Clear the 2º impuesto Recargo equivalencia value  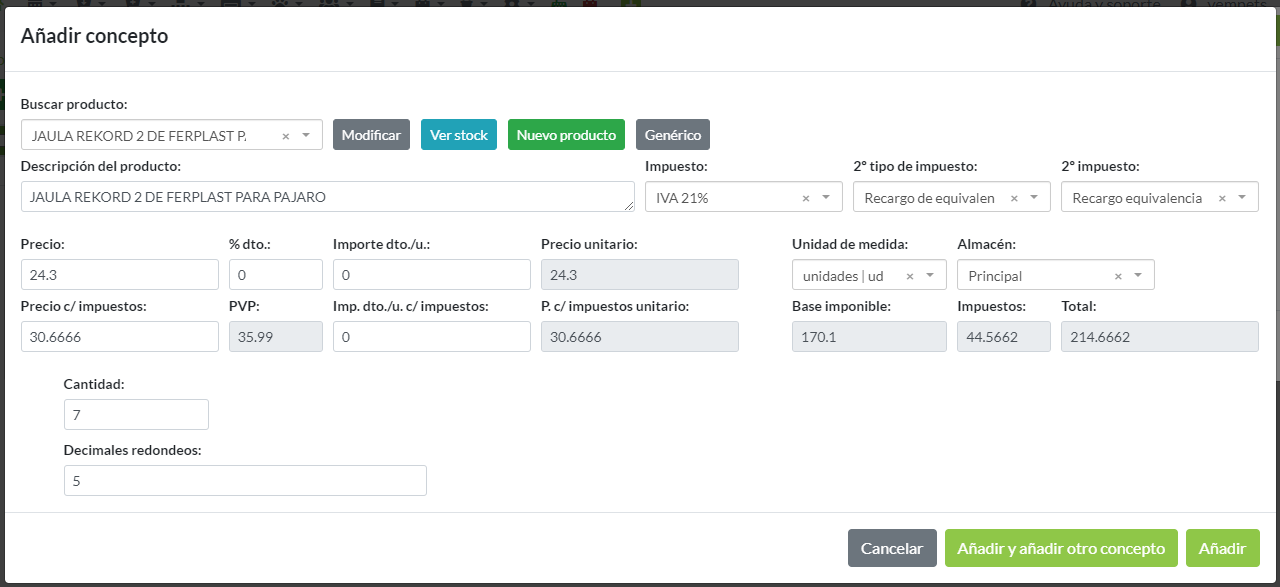(x=1222, y=199)
